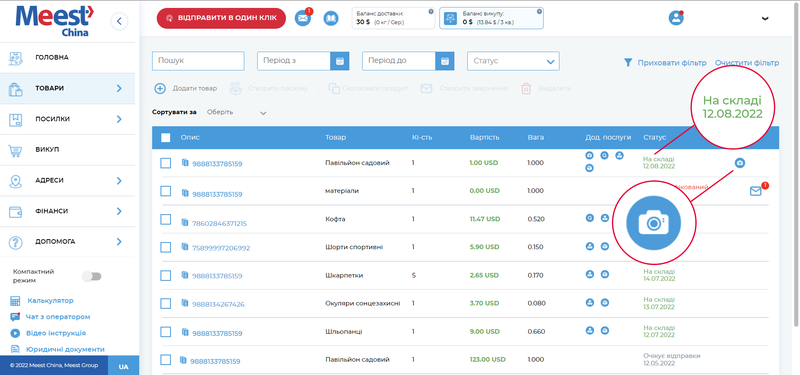Copy tracking number icon in Шорти спортивні row
This screenshot has height=375, width=800.
[185, 247]
